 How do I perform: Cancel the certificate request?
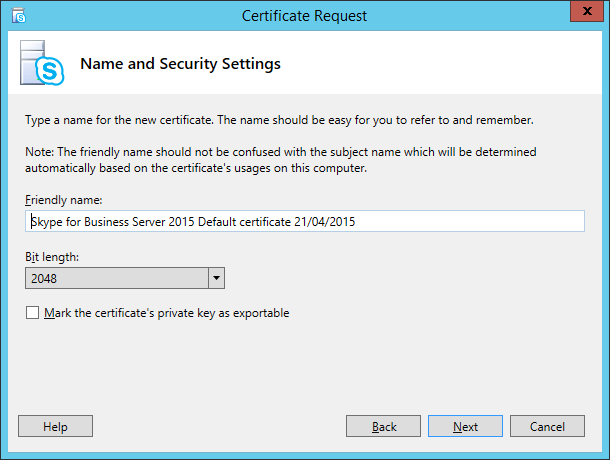(547, 426)
